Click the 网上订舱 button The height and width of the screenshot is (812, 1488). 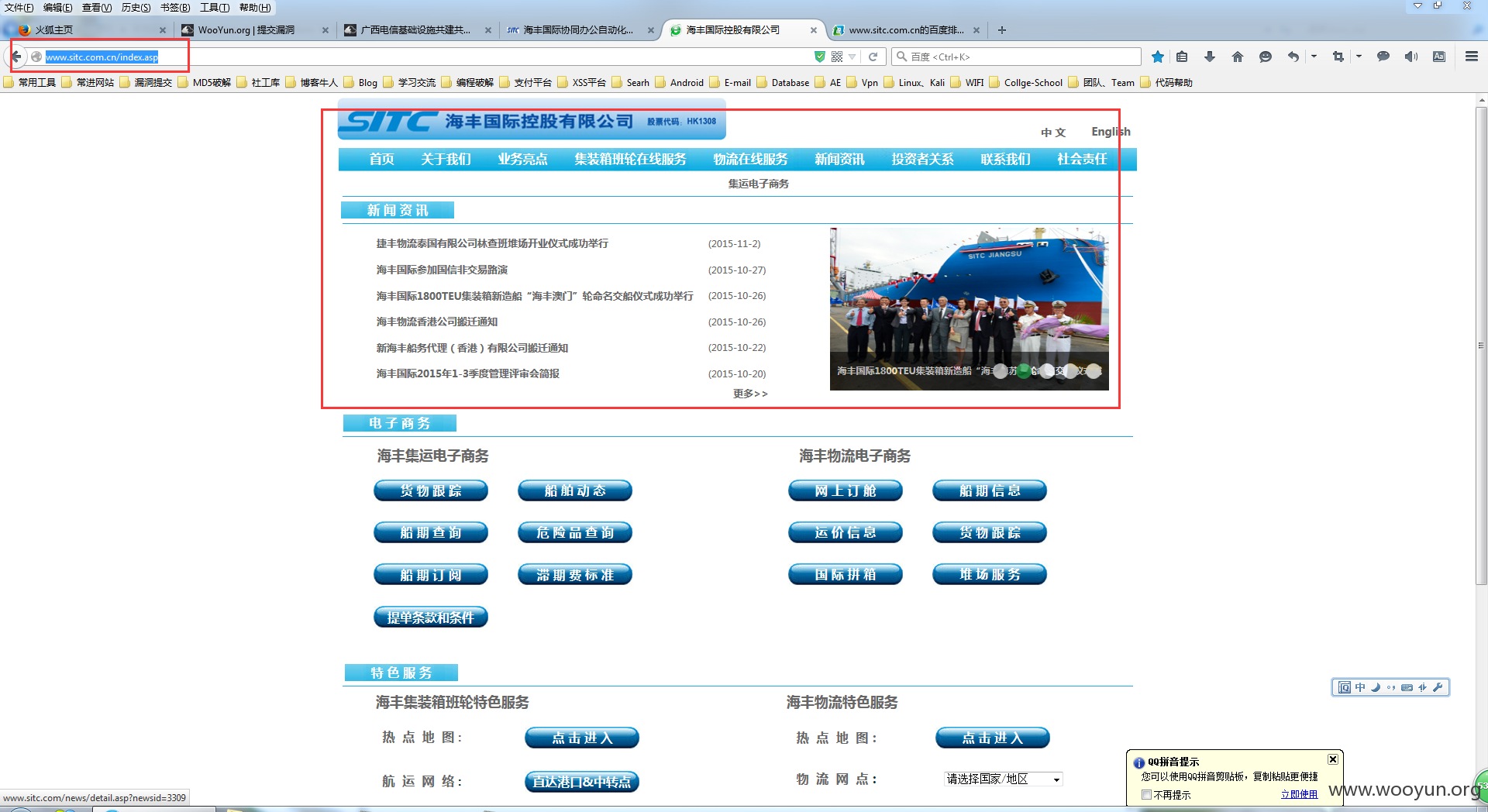point(846,490)
